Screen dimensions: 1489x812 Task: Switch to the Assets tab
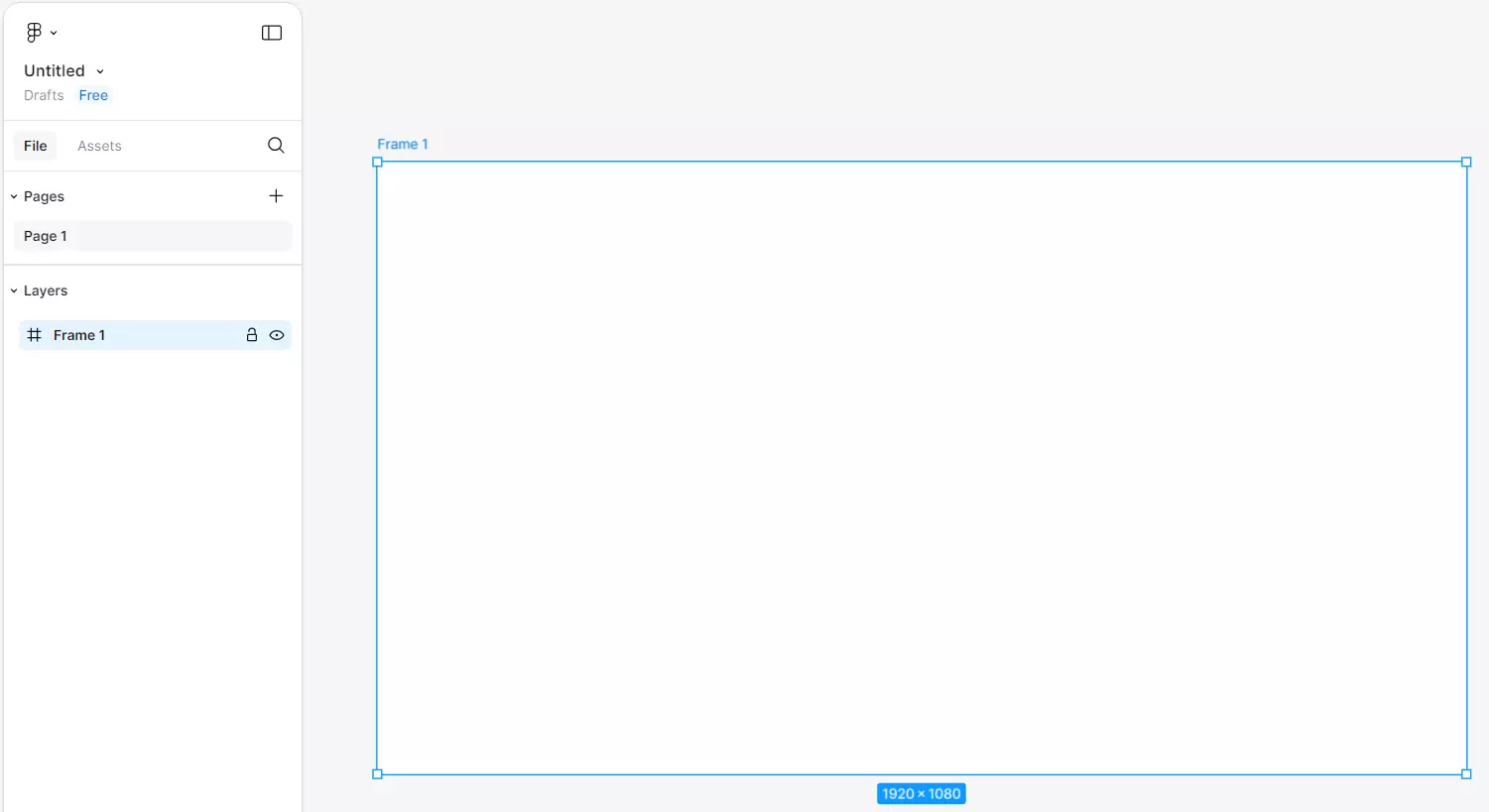(99, 146)
